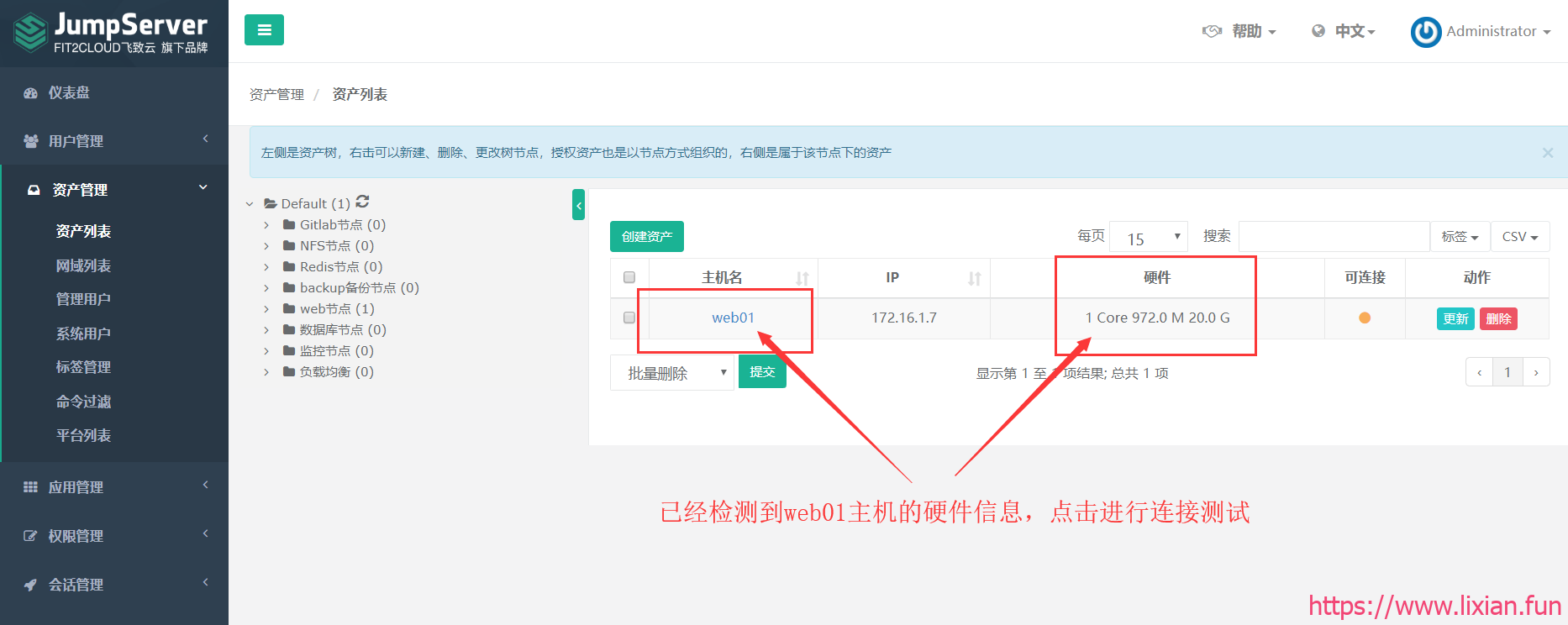Viewport: 1568px width, 625px height.
Task: Open 网域列表 in the sidebar
Action: pyautogui.click(x=83, y=265)
